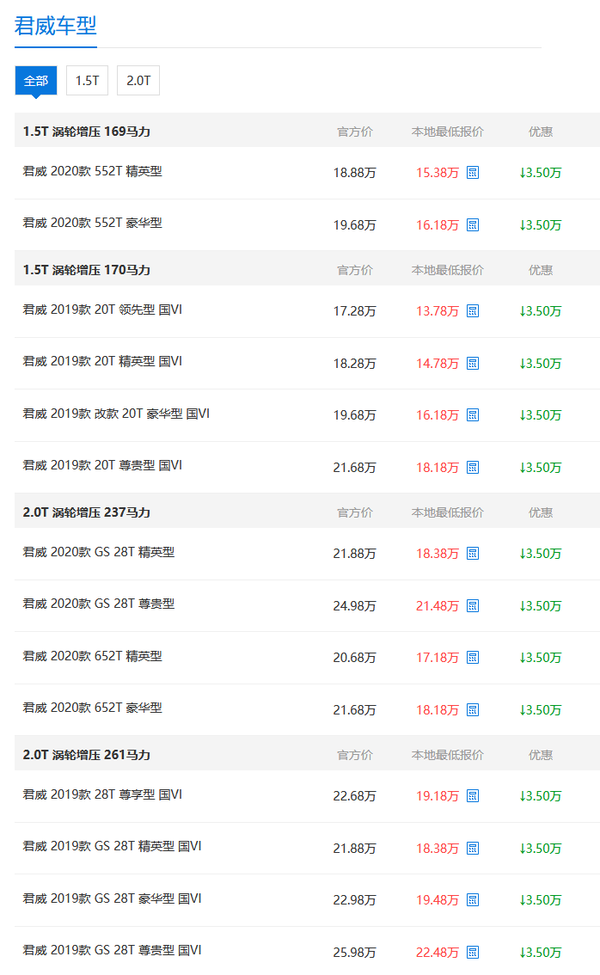Open calculator icon beside 14.78万 price
Screen dimensions: 600x975
pos(473,363)
